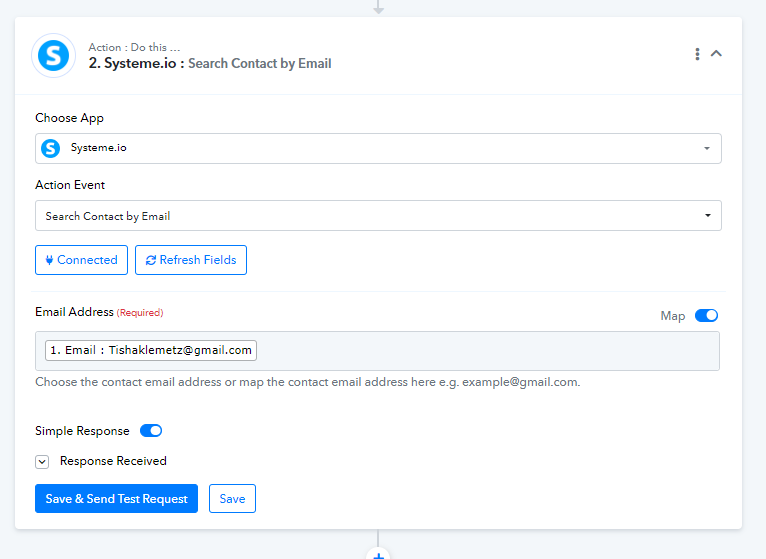Screen dimensions: 766x559
Task: Click the plug icon on Connected button
Action: pos(49,260)
